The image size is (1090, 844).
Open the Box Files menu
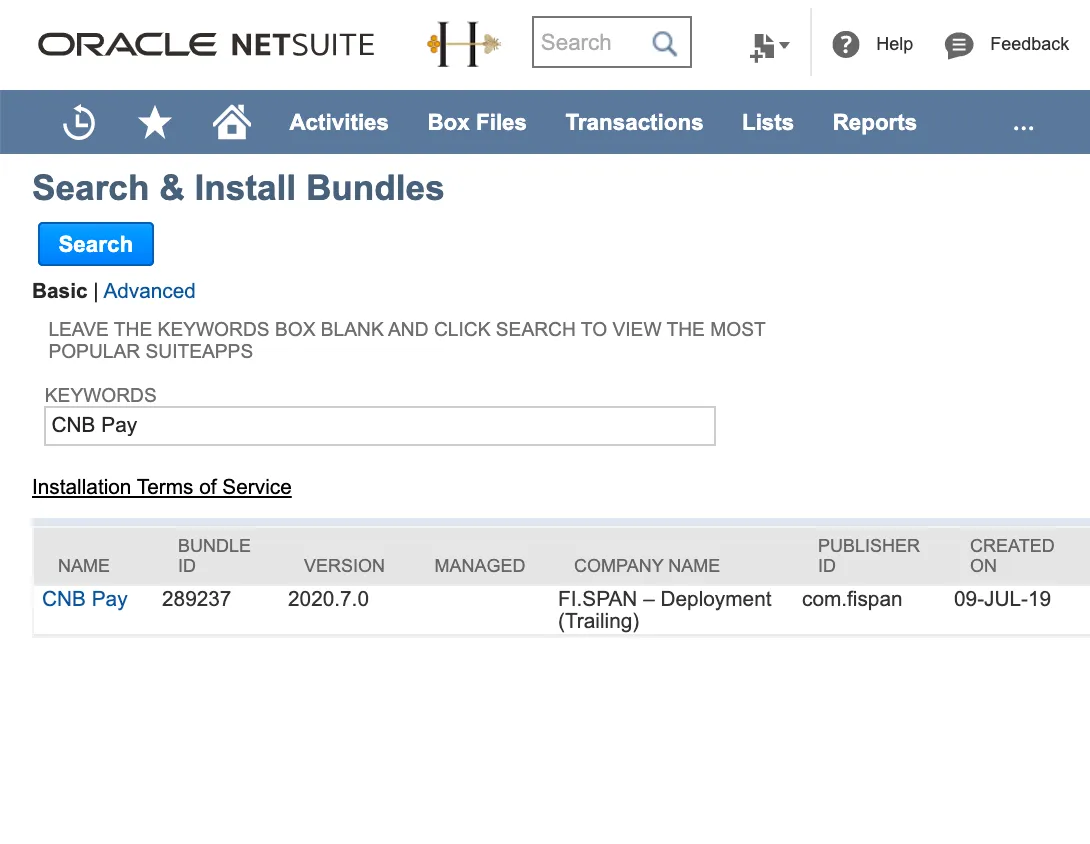coord(477,122)
